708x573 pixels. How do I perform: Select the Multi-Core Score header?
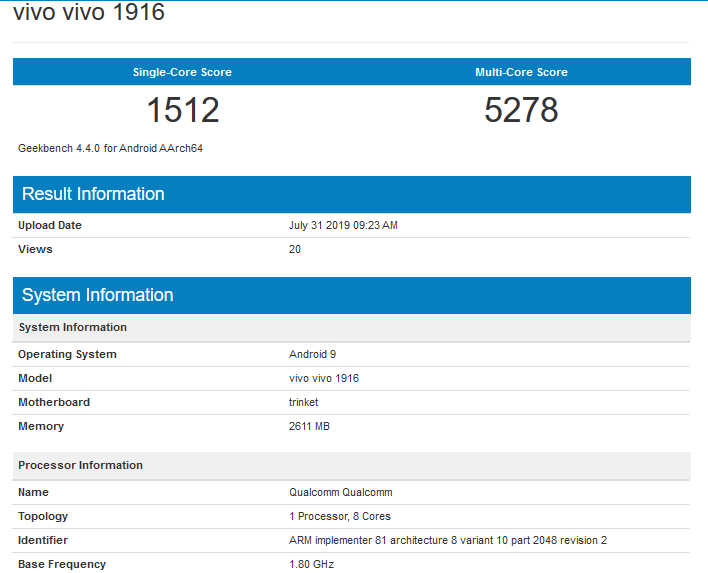[521, 72]
